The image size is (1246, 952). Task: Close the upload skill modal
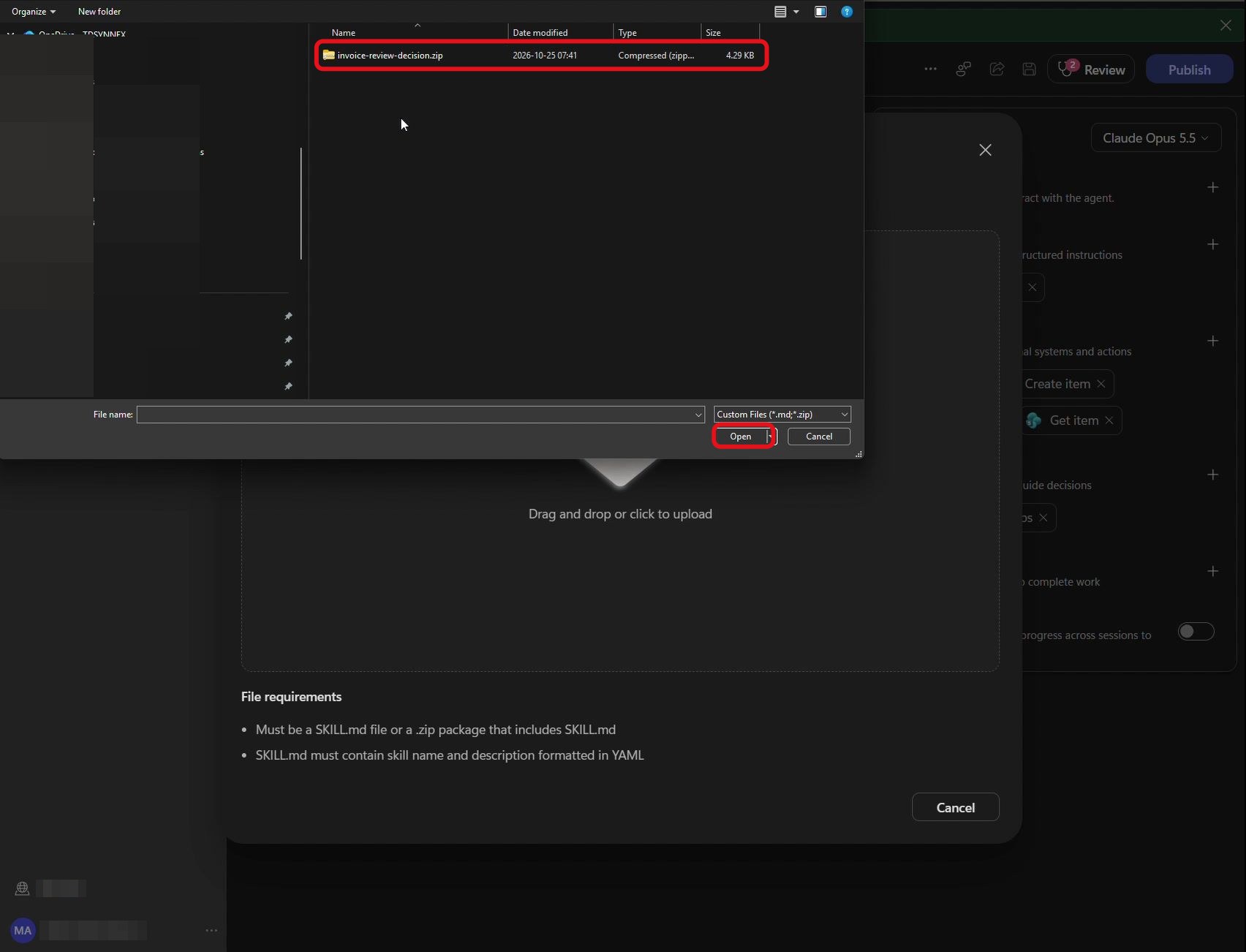pyautogui.click(x=986, y=150)
